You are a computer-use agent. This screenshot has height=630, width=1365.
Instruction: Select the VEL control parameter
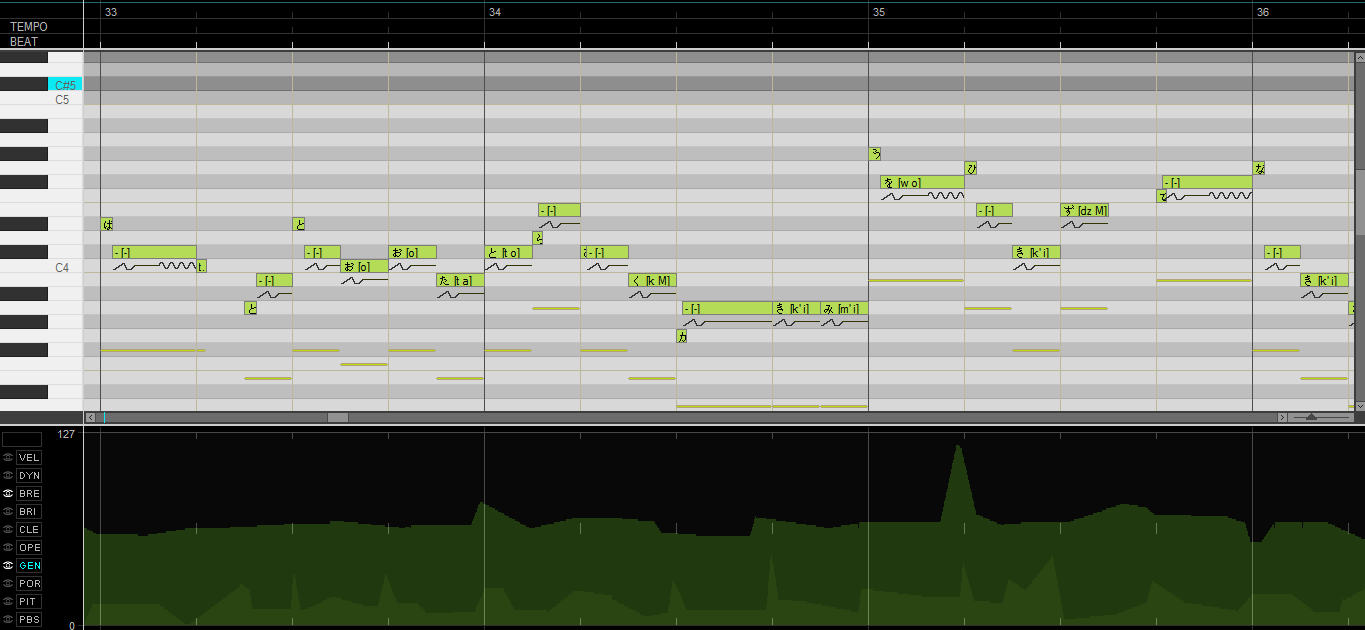pyautogui.click(x=29, y=457)
